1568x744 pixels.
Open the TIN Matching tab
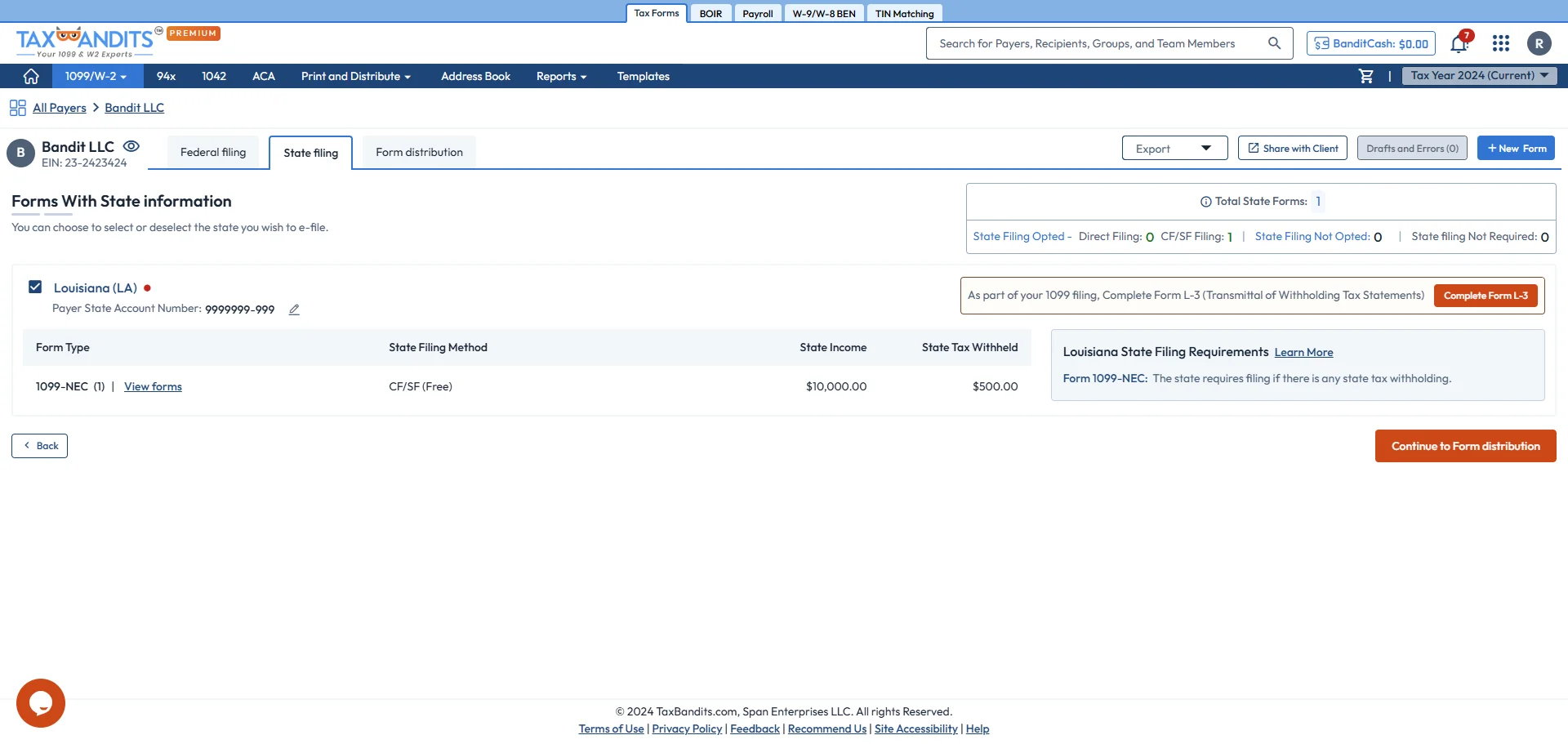point(904,13)
